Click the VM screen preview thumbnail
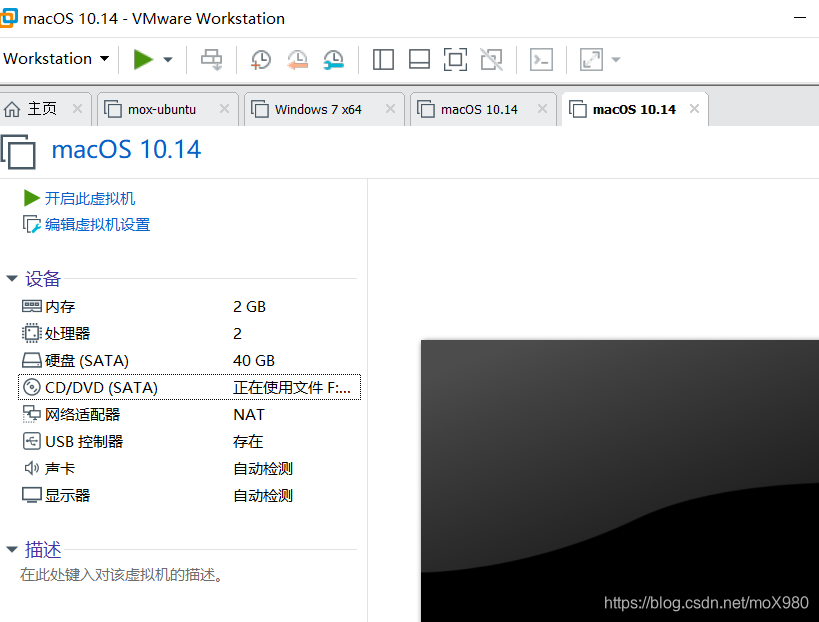819x622 pixels. [x=620, y=480]
